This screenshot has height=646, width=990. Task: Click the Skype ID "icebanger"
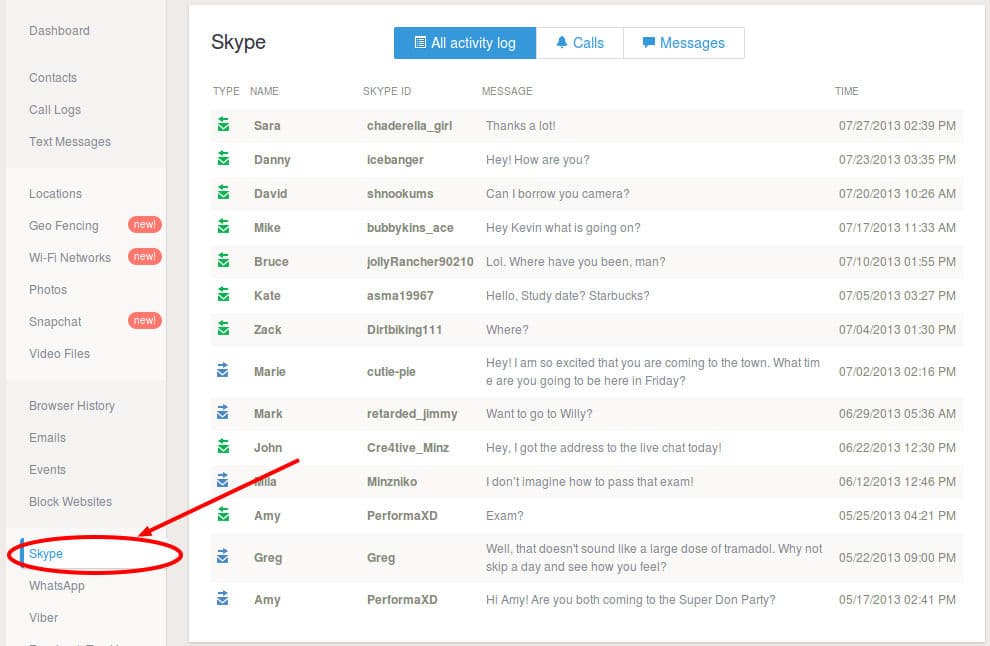[x=395, y=160]
